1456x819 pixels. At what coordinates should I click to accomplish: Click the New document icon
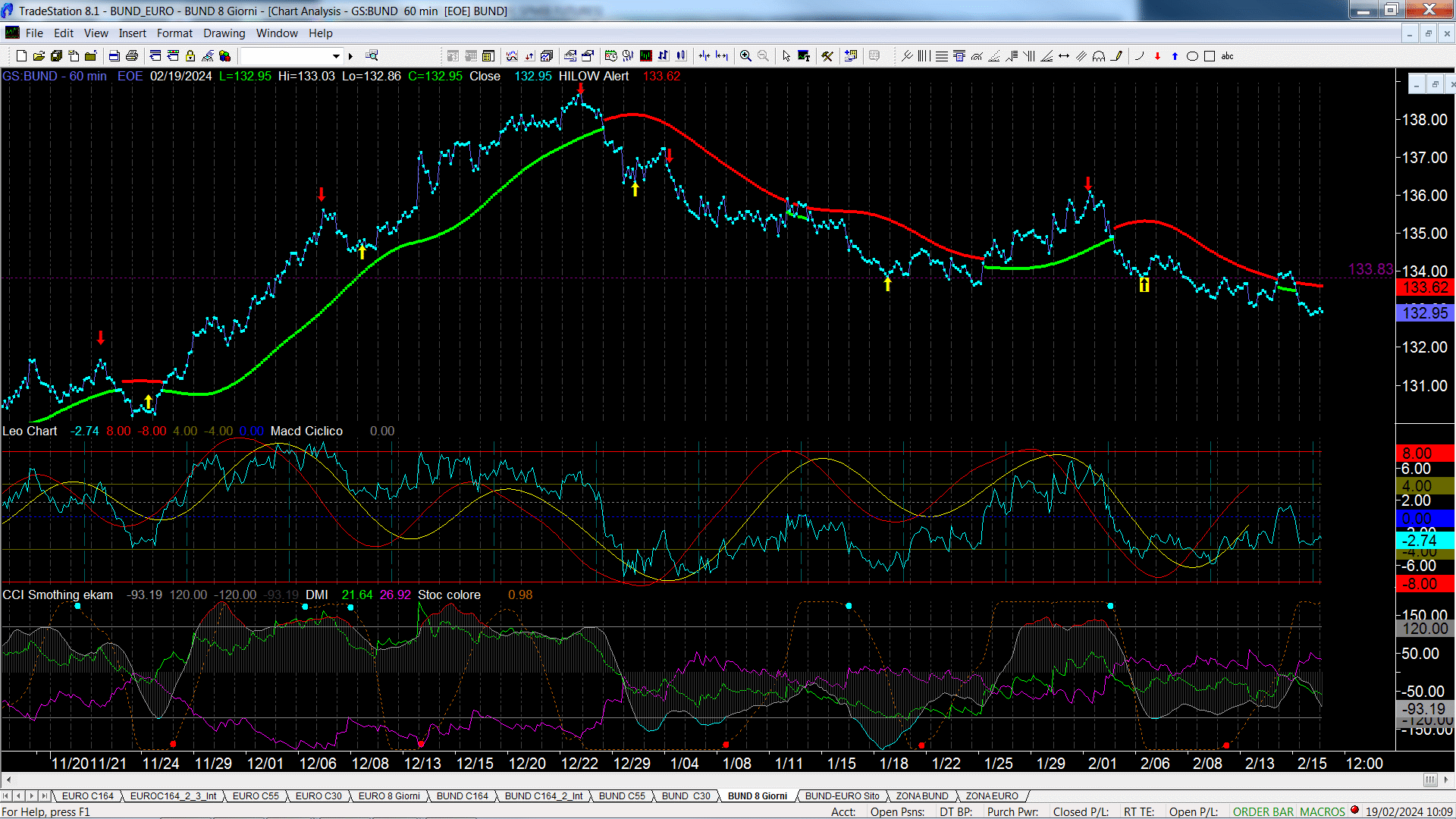click(21, 56)
